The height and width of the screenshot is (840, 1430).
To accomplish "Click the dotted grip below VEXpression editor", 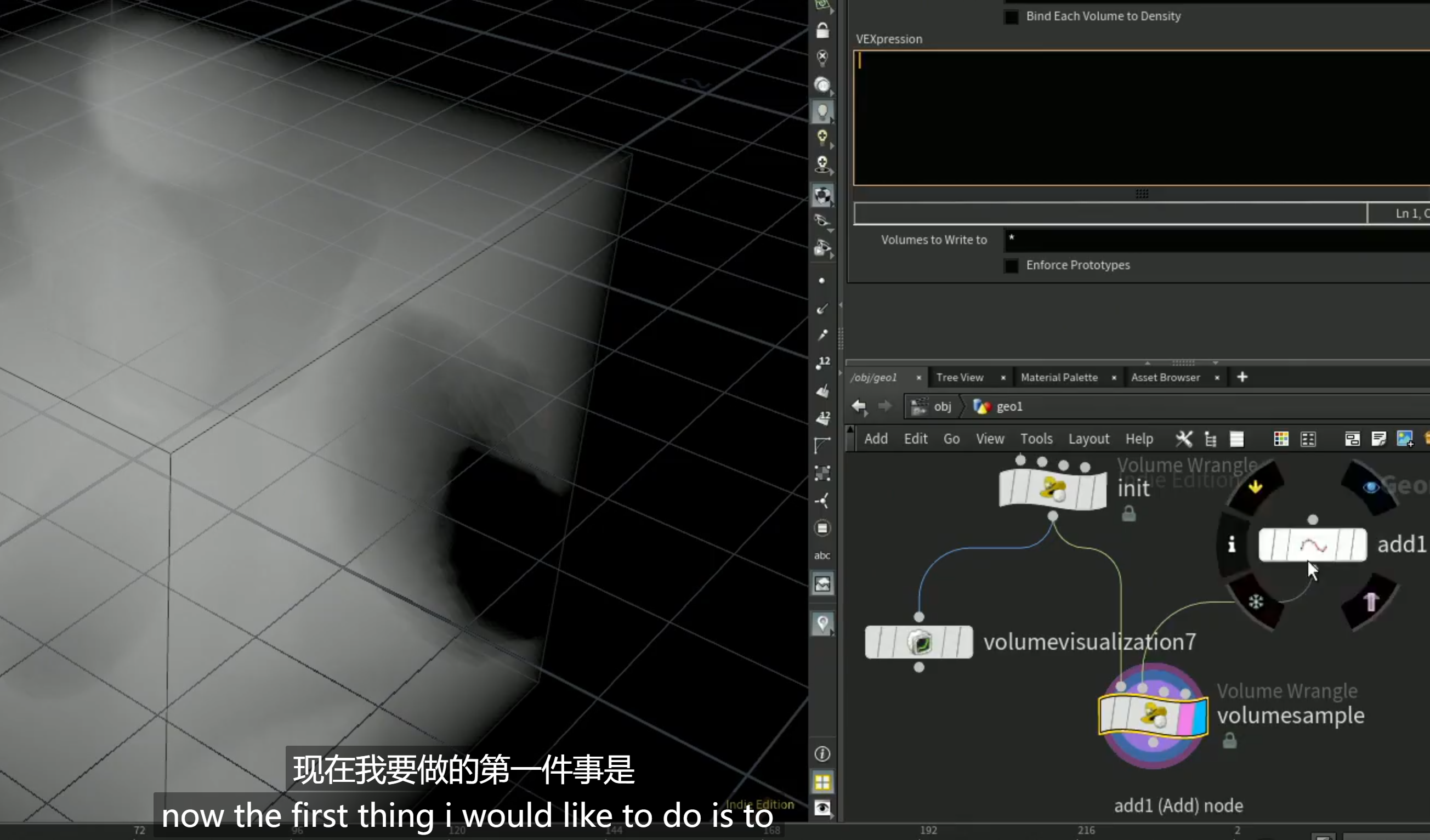I will 1142,194.
